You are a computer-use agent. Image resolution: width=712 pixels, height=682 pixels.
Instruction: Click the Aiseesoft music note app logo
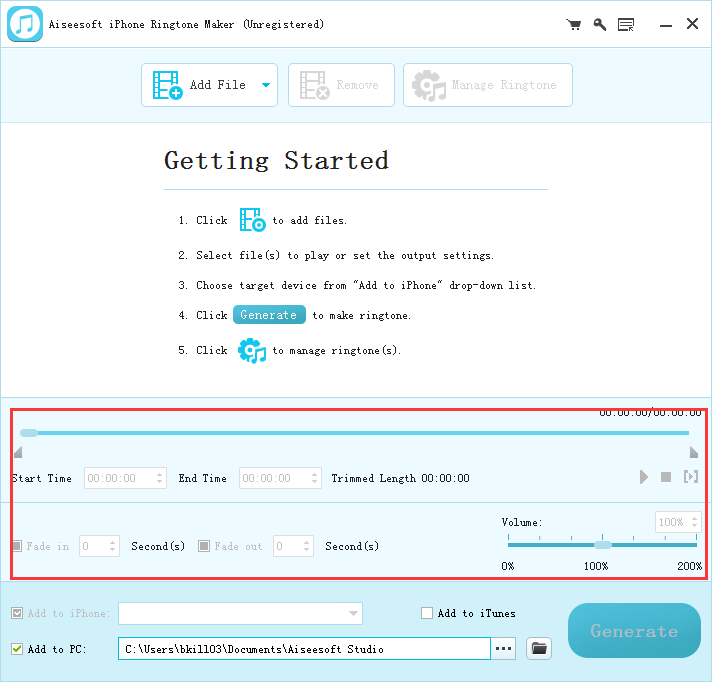(25, 24)
